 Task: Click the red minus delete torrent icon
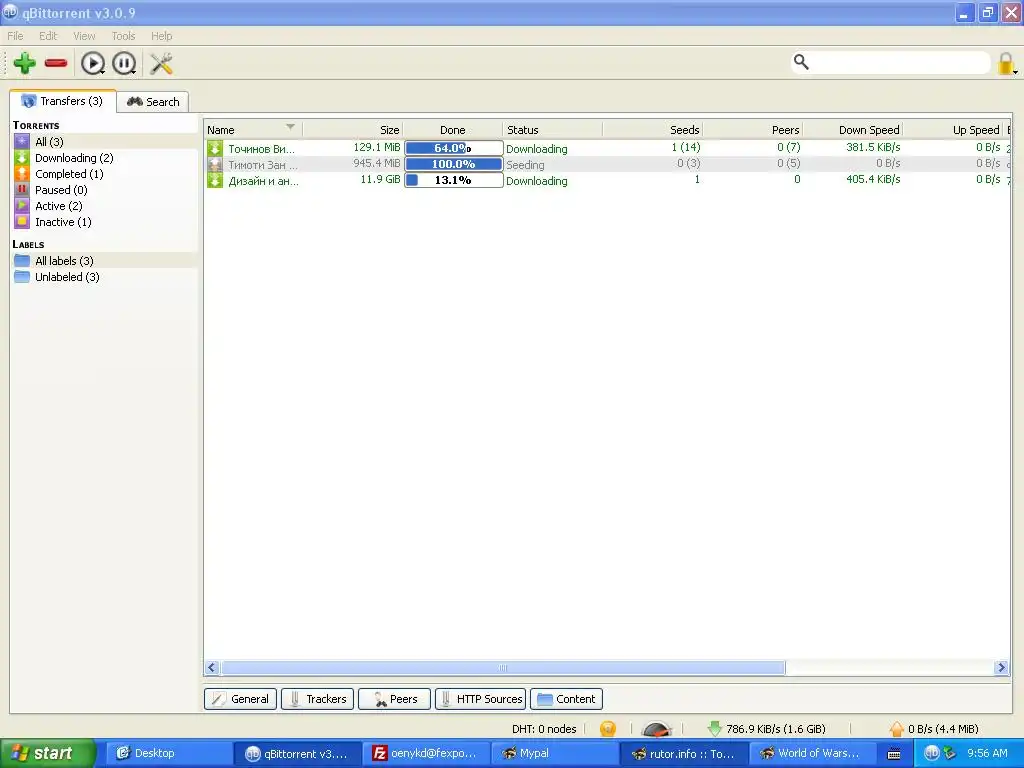click(x=56, y=63)
